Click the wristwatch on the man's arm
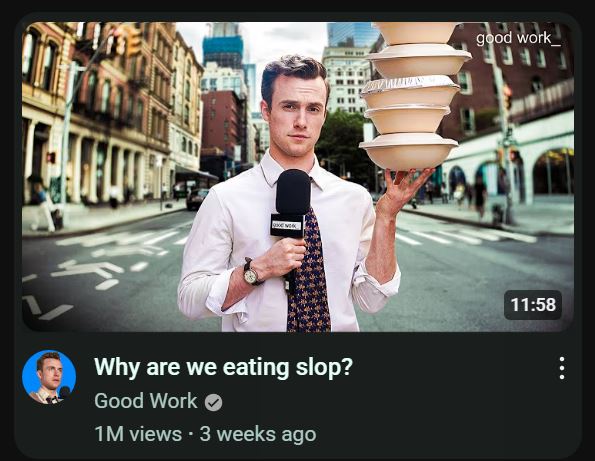595x461 pixels. tap(251, 272)
